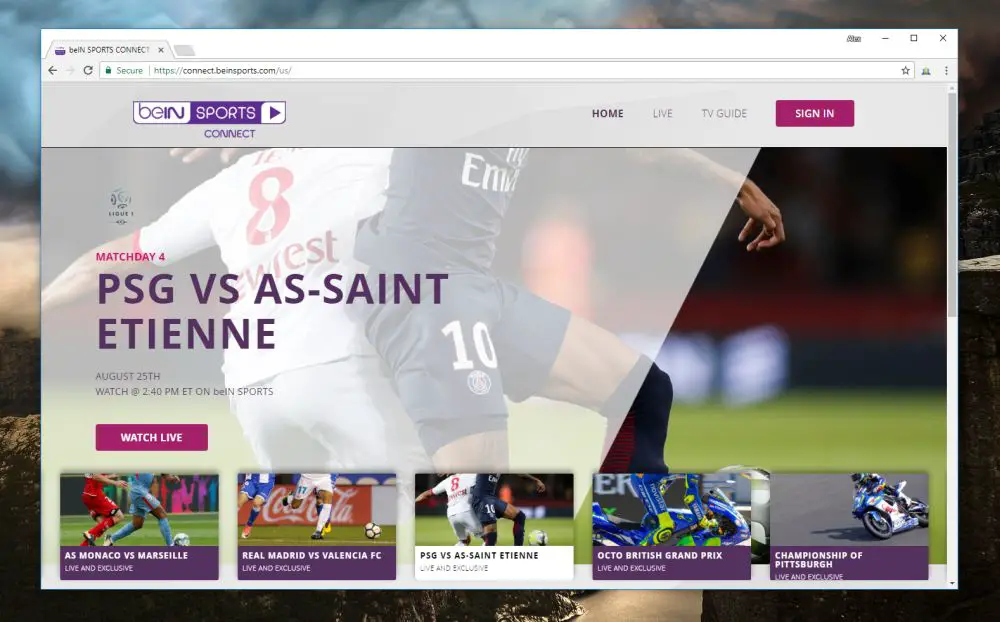This screenshot has width=1000, height=622.
Task: Maximize the Chrome window
Action: (914, 38)
